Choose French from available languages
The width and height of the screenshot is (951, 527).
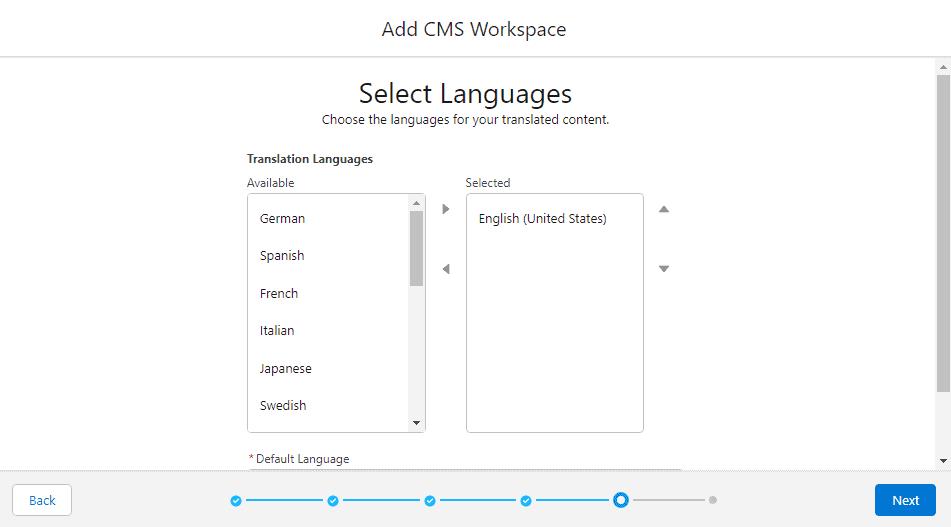coord(279,294)
